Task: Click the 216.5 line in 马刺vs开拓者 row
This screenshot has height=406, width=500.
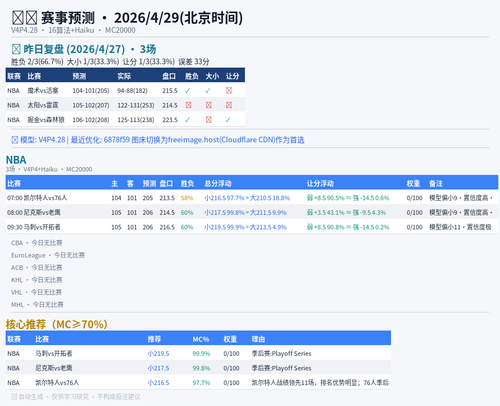Action: pyautogui.click(x=167, y=227)
